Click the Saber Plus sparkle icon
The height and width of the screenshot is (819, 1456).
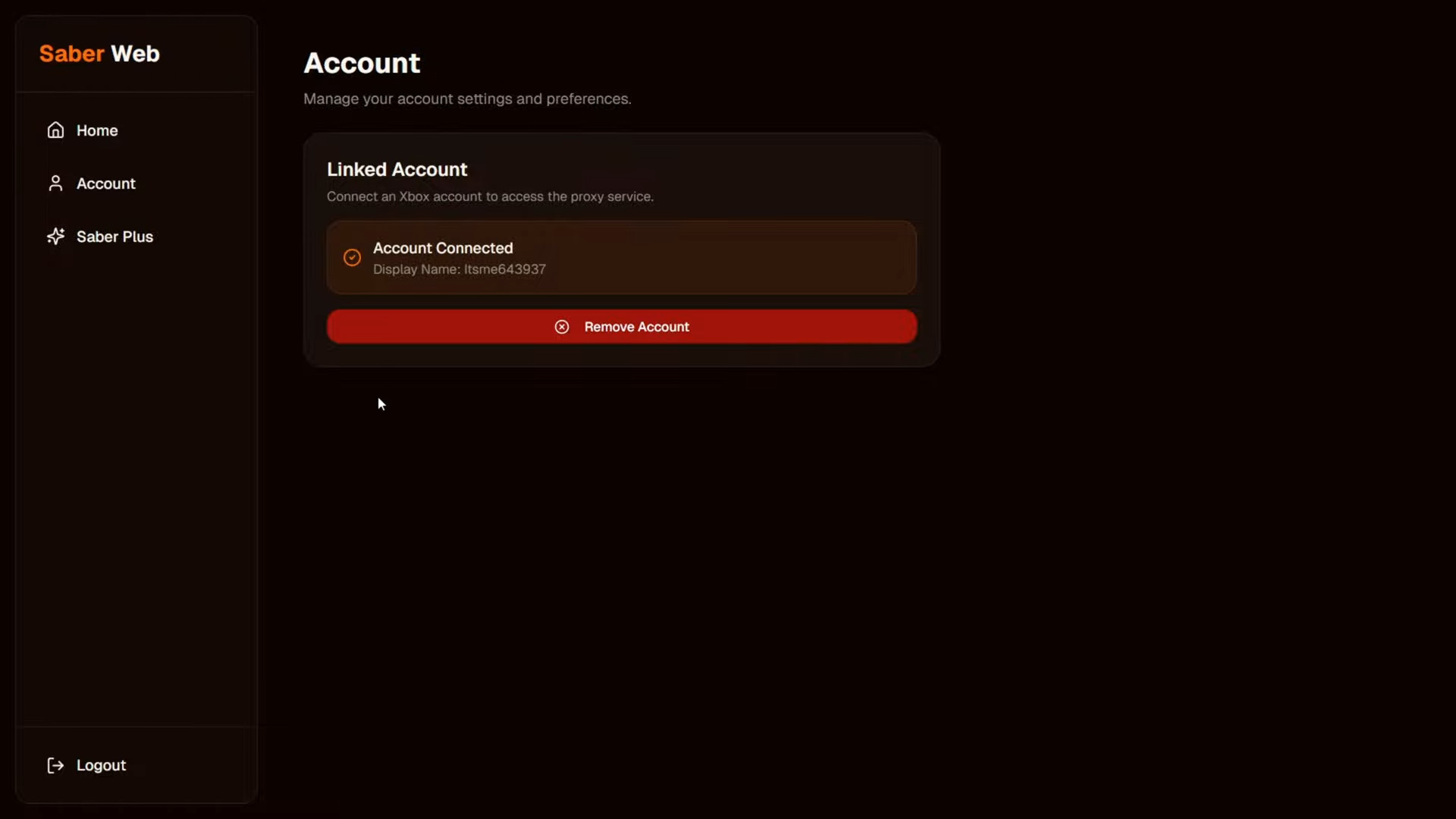point(55,237)
